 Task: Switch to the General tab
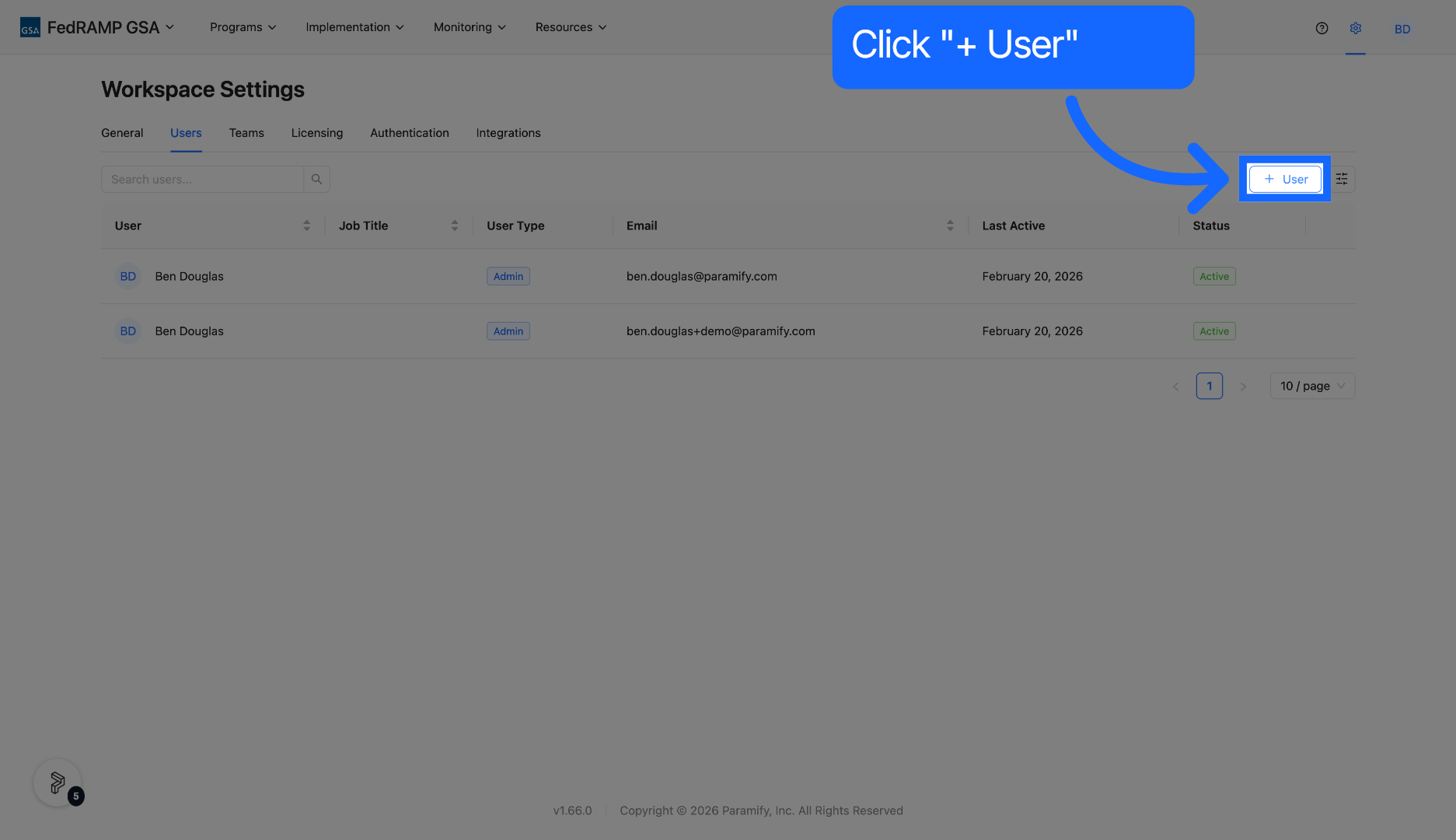(122, 133)
